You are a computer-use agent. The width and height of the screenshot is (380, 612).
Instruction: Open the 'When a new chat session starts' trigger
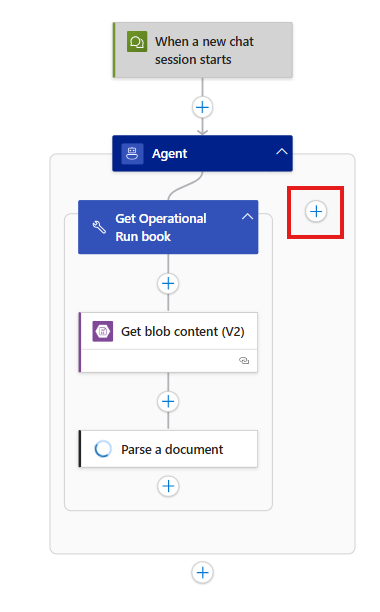(x=202, y=50)
